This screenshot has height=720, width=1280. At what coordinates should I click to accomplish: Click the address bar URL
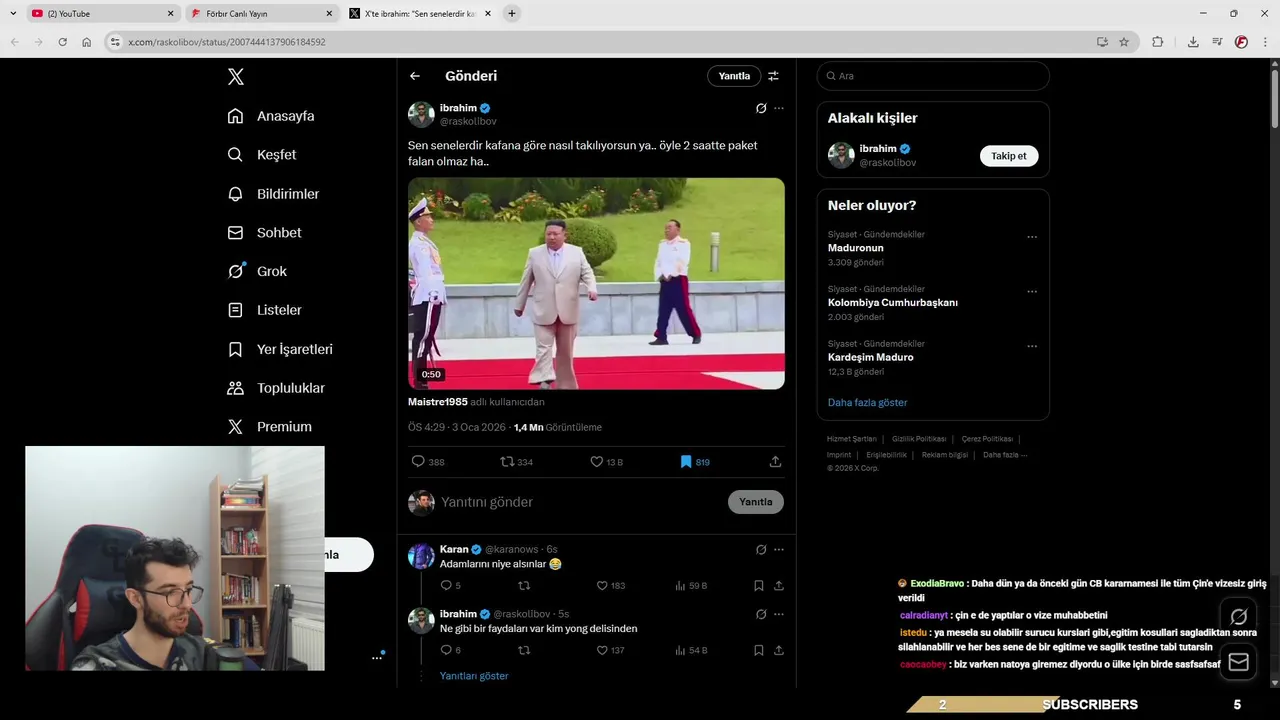(226, 42)
